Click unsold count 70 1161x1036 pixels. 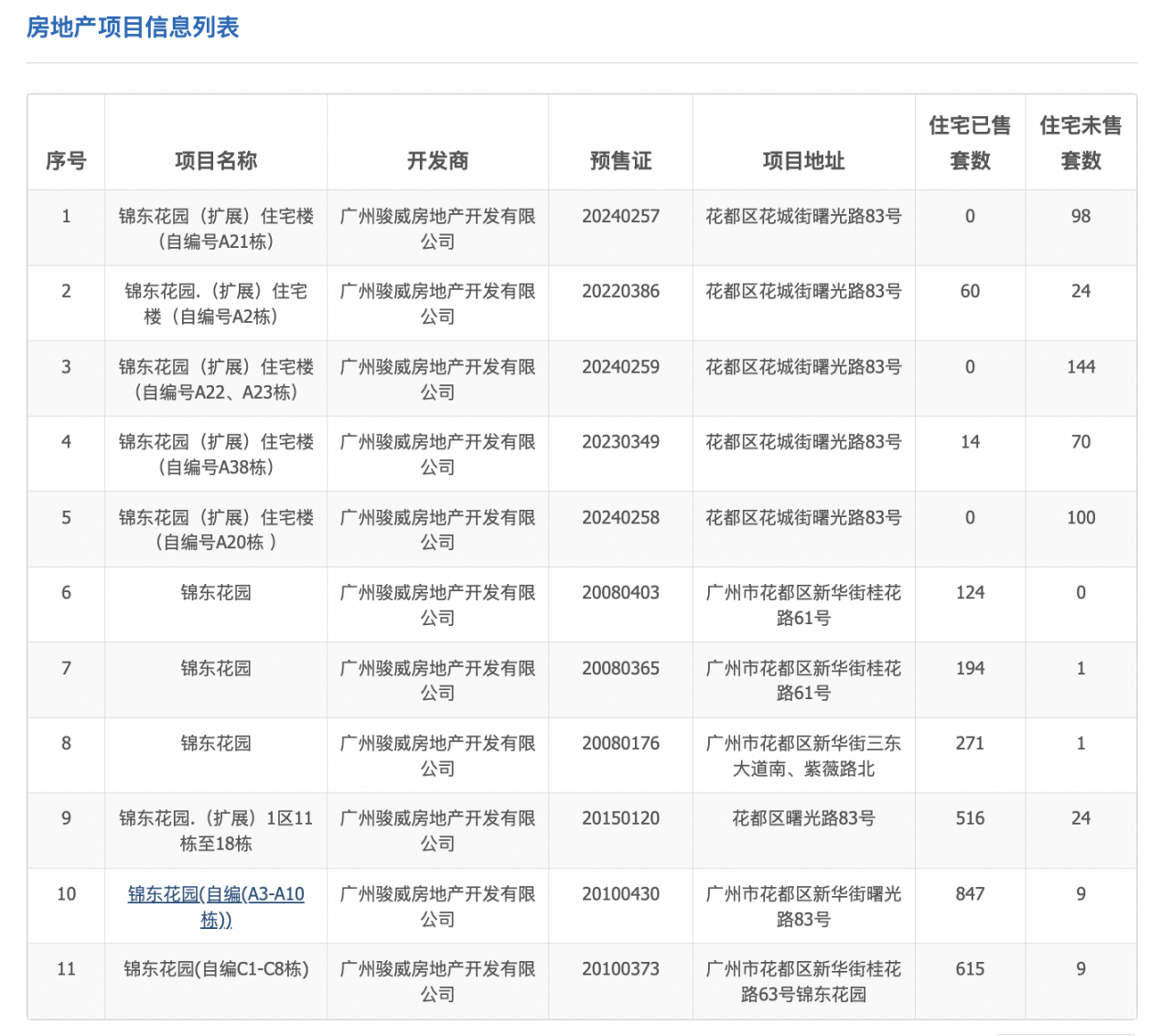(1080, 443)
